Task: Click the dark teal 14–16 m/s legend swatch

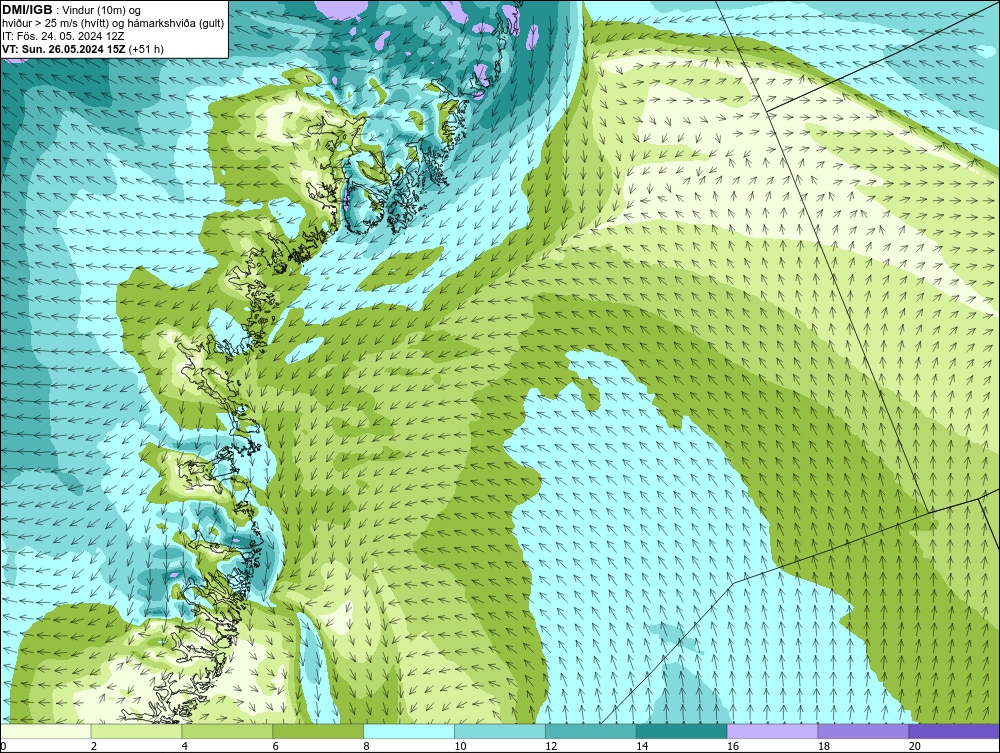Action: click(682, 731)
